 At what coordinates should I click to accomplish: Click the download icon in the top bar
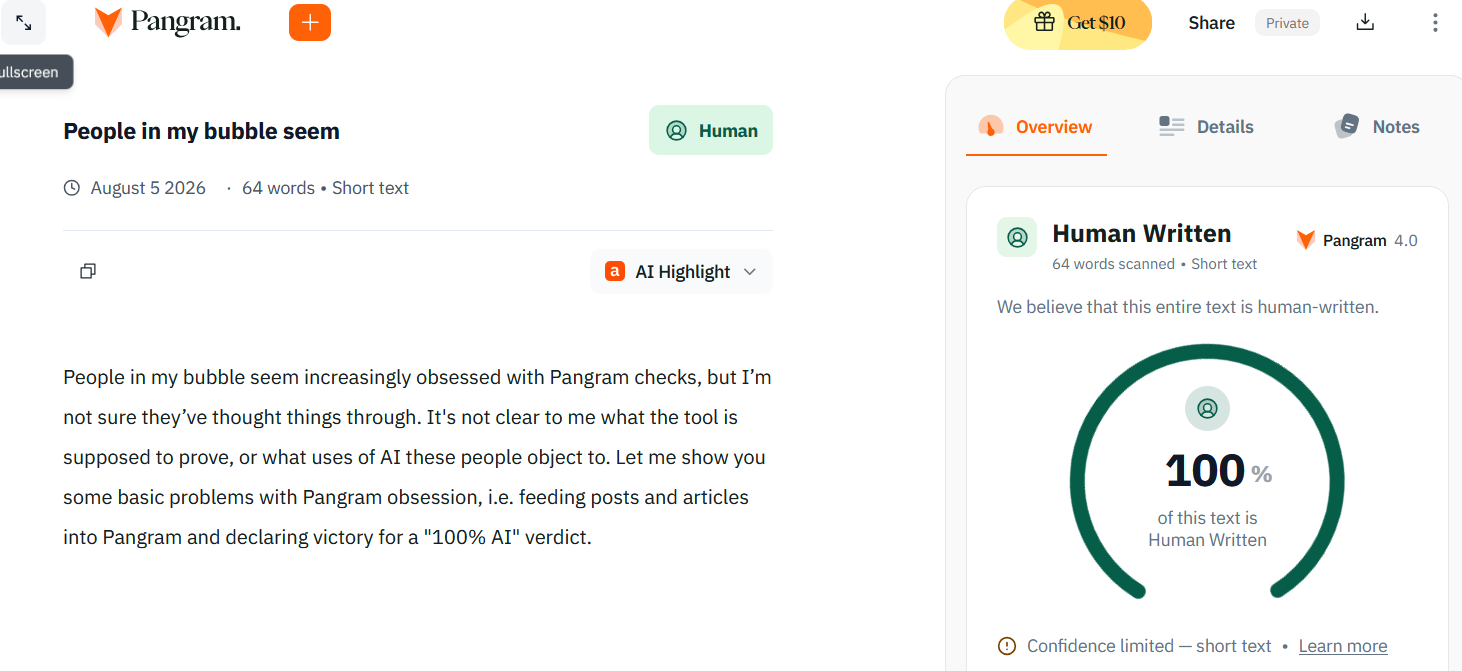pyautogui.click(x=1365, y=22)
